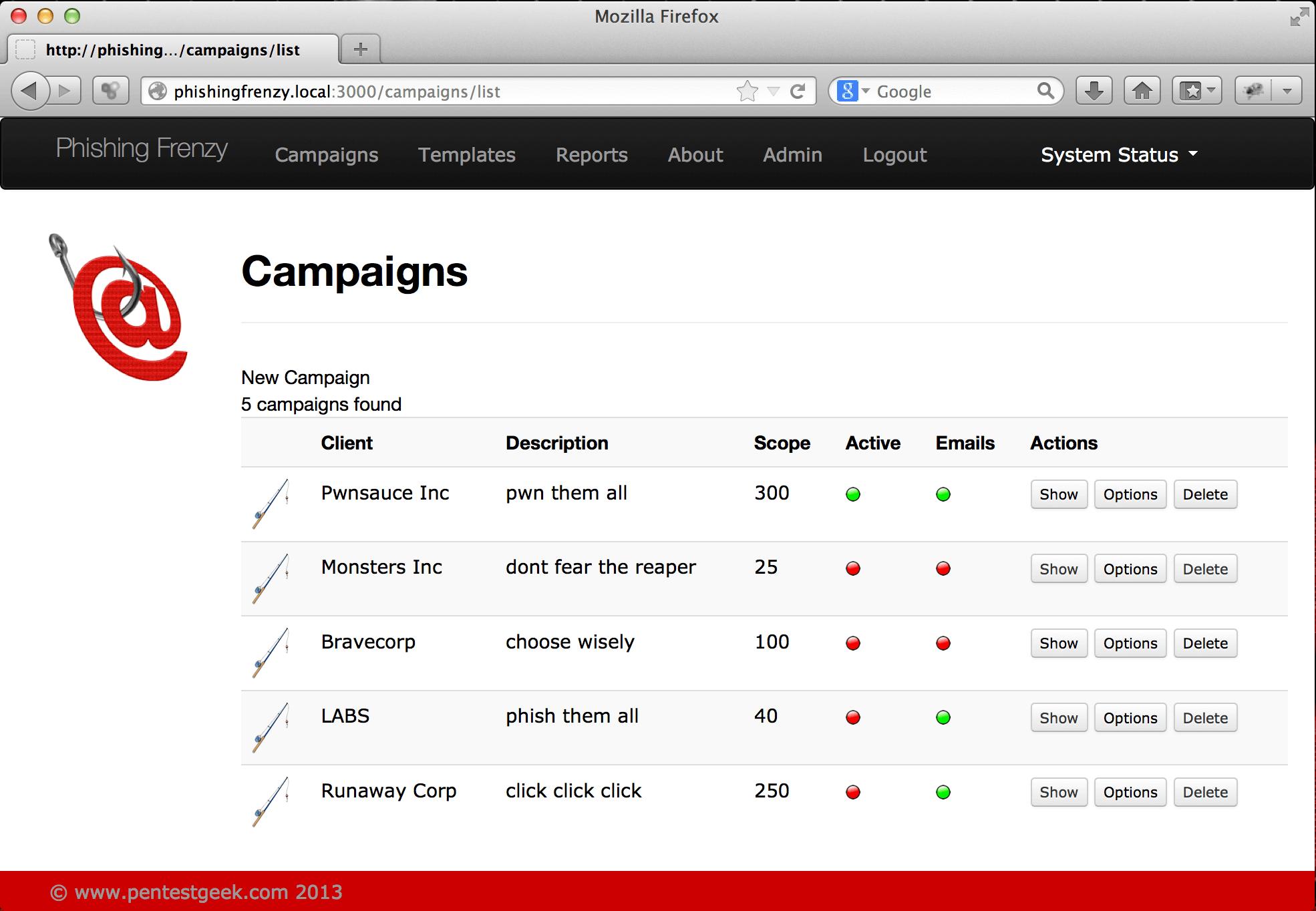This screenshot has width=1316, height=911.
Task: Click the Firefox home toolbar icon
Action: [x=1142, y=91]
